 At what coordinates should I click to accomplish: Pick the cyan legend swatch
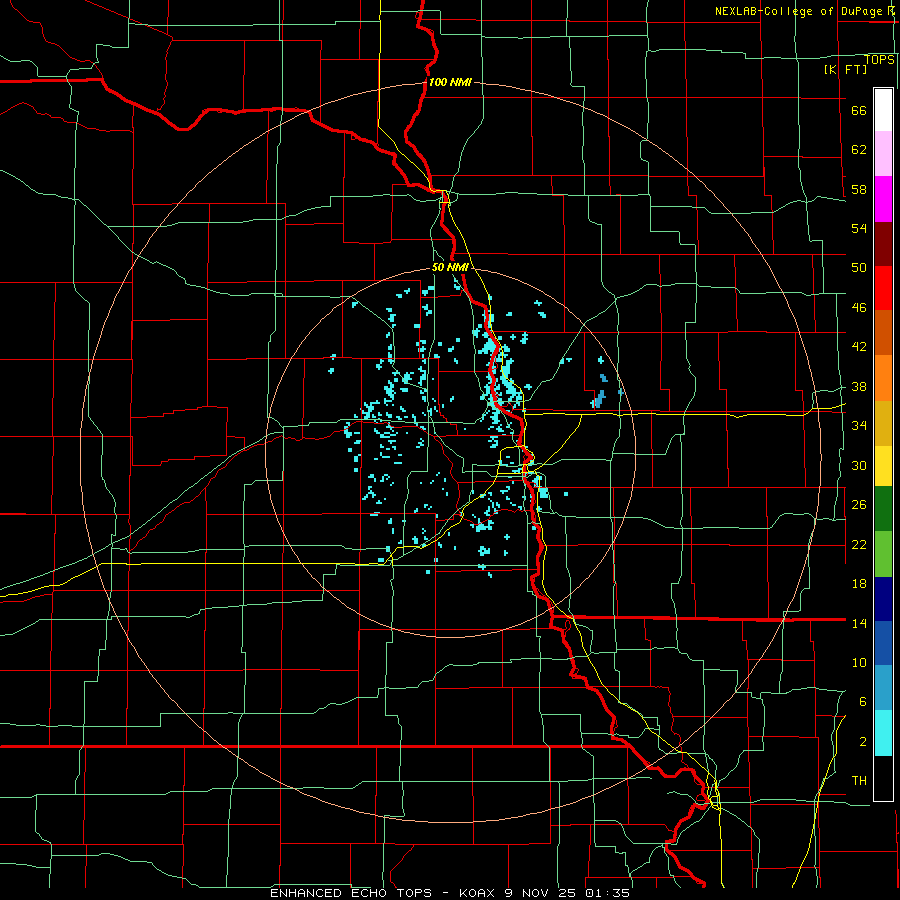coord(883,733)
